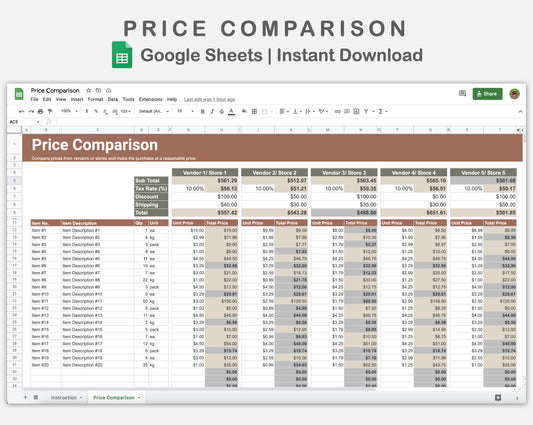Click the merge cells icon
Viewport: 533px width, 425px height.
[x=264, y=111]
